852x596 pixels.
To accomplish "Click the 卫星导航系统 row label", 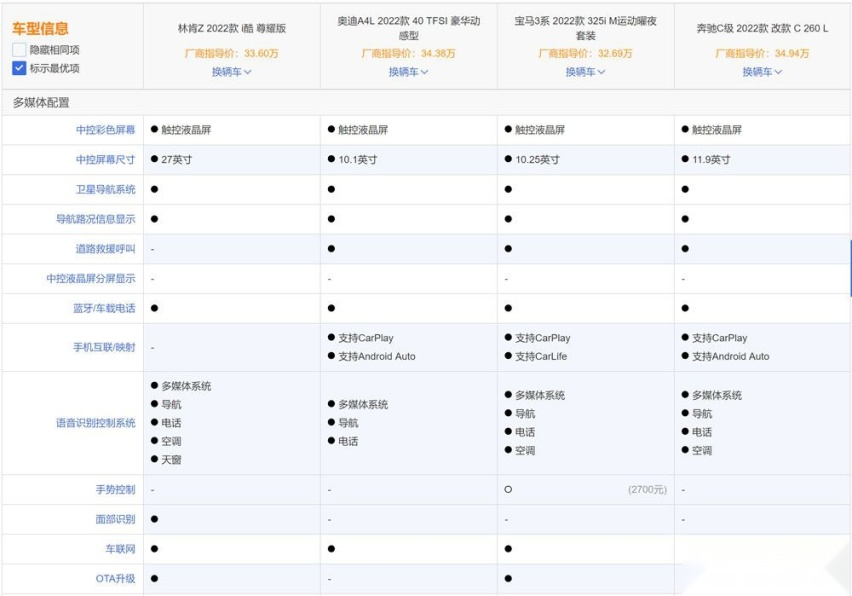I will tap(105, 190).
